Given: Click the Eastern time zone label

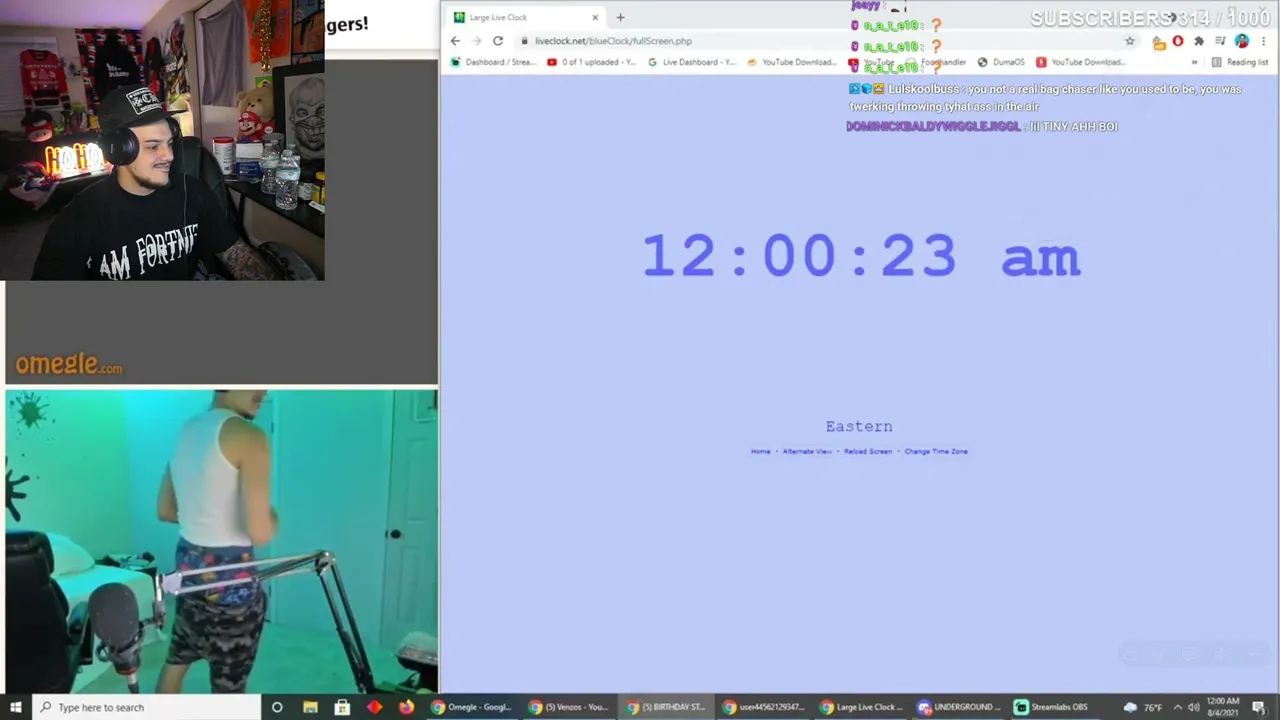Looking at the screenshot, I should [859, 426].
